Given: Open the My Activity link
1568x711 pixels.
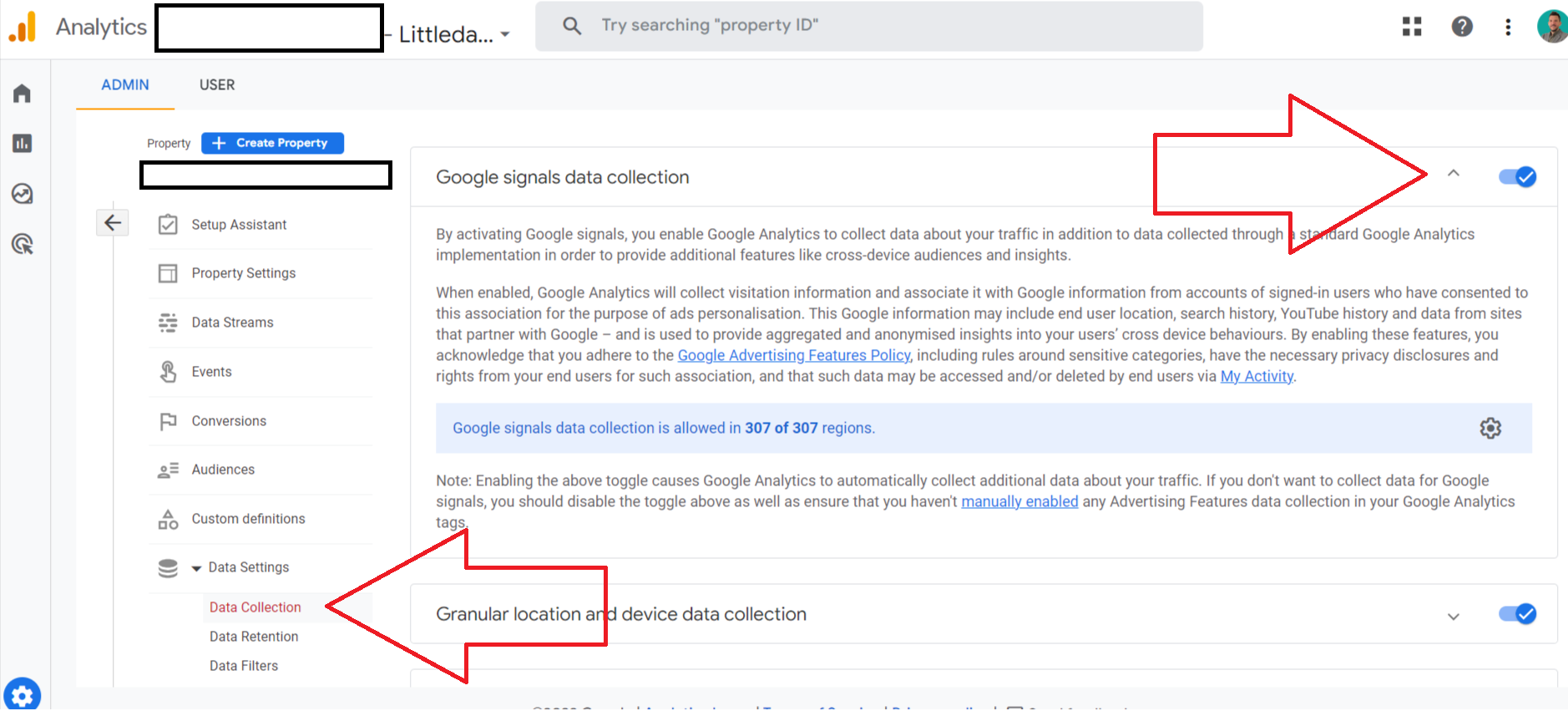Looking at the screenshot, I should [x=1257, y=376].
